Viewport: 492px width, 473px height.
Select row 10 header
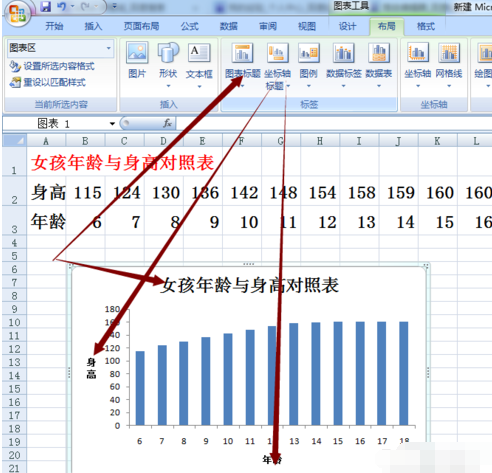pyautogui.click(x=14, y=322)
